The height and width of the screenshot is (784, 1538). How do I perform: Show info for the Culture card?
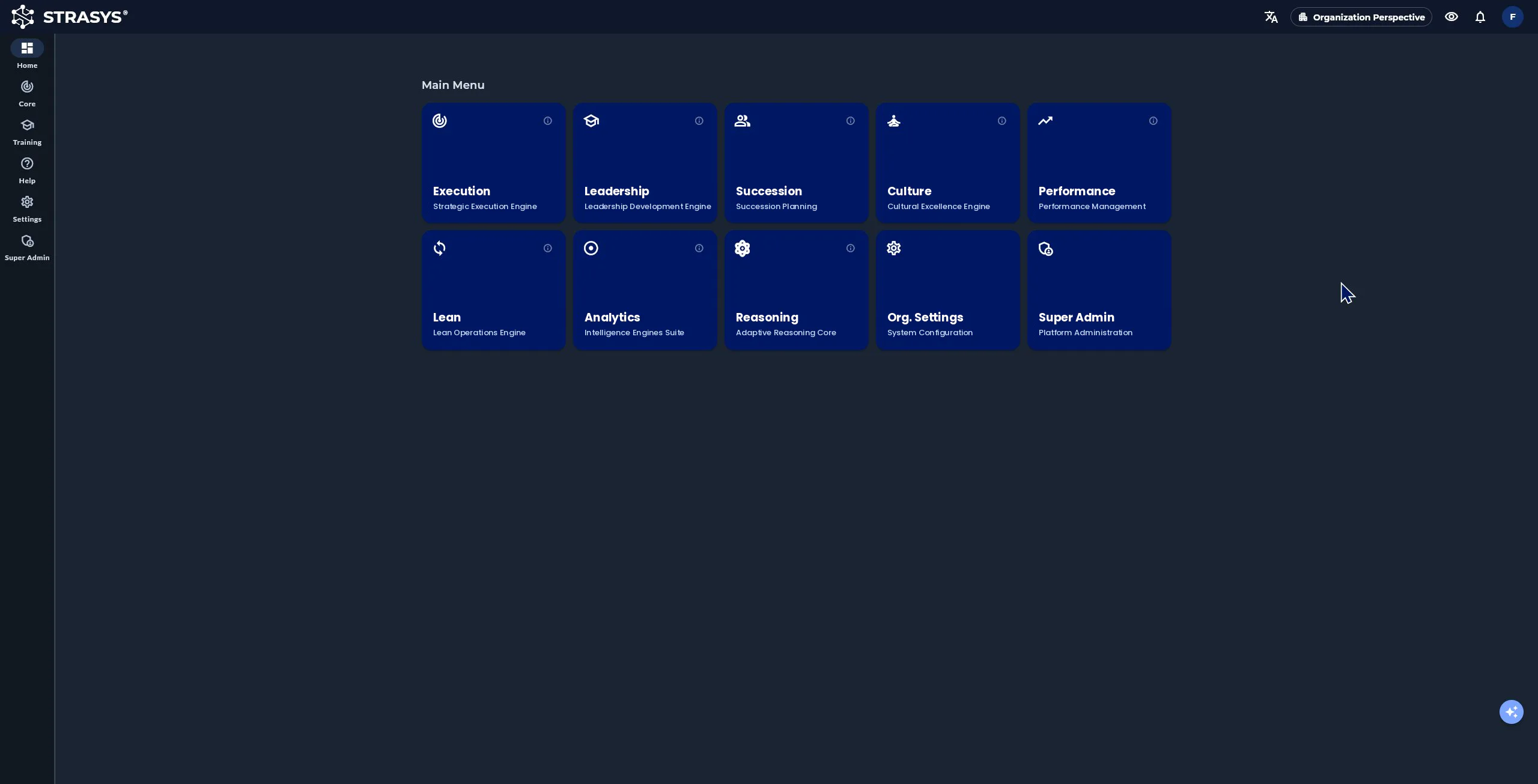[x=1002, y=121]
